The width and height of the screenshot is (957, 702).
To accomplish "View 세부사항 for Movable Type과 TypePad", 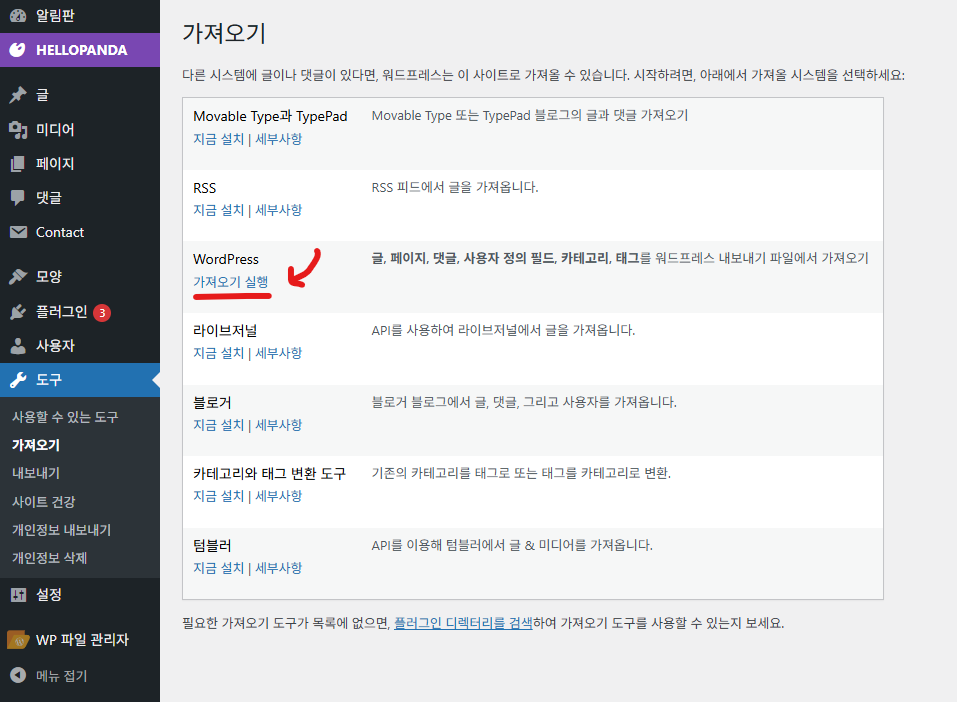I will click(278, 139).
